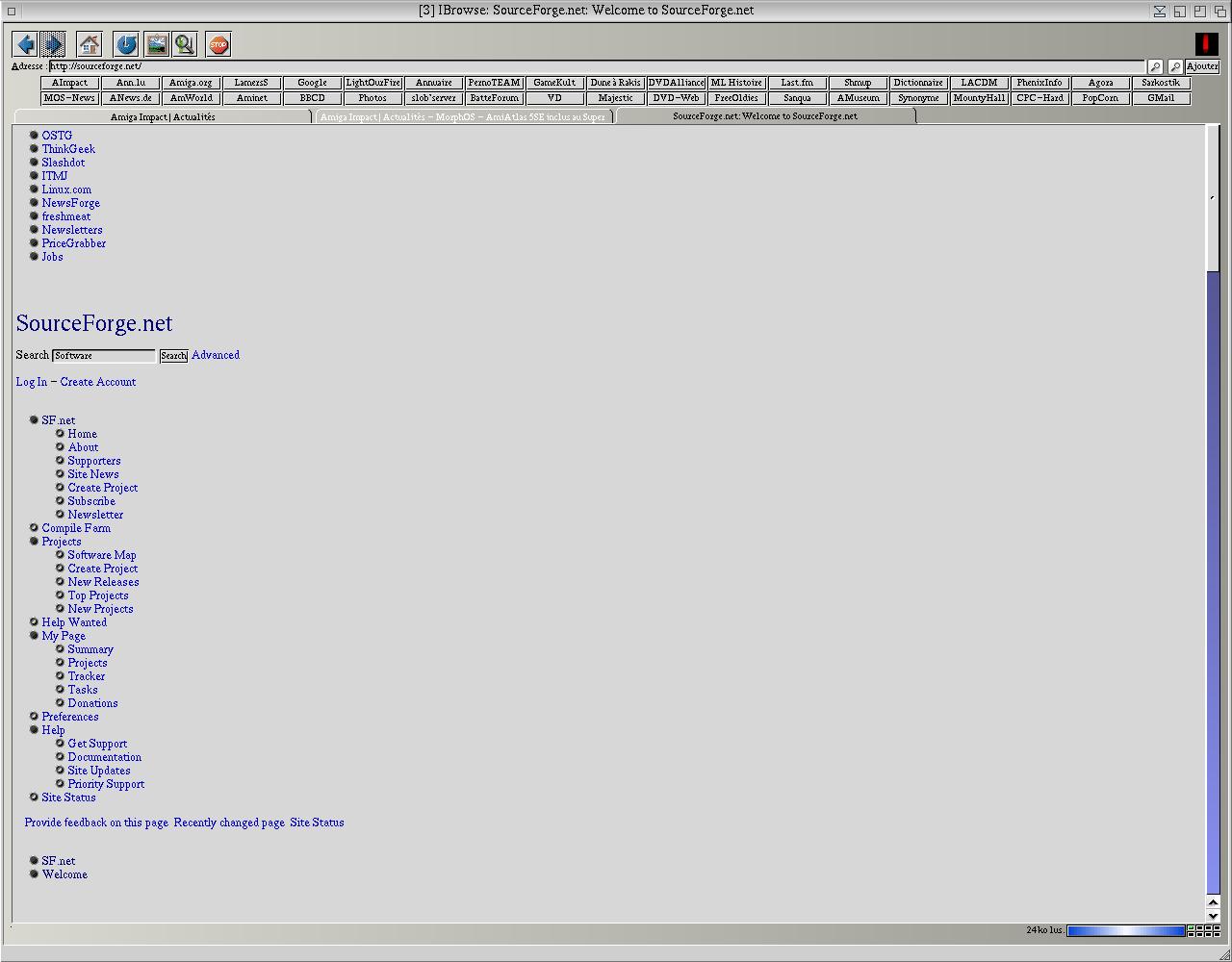Viewport: 1232px width, 962px height.
Task: Open the Slashdot link
Action: tap(64, 163)
